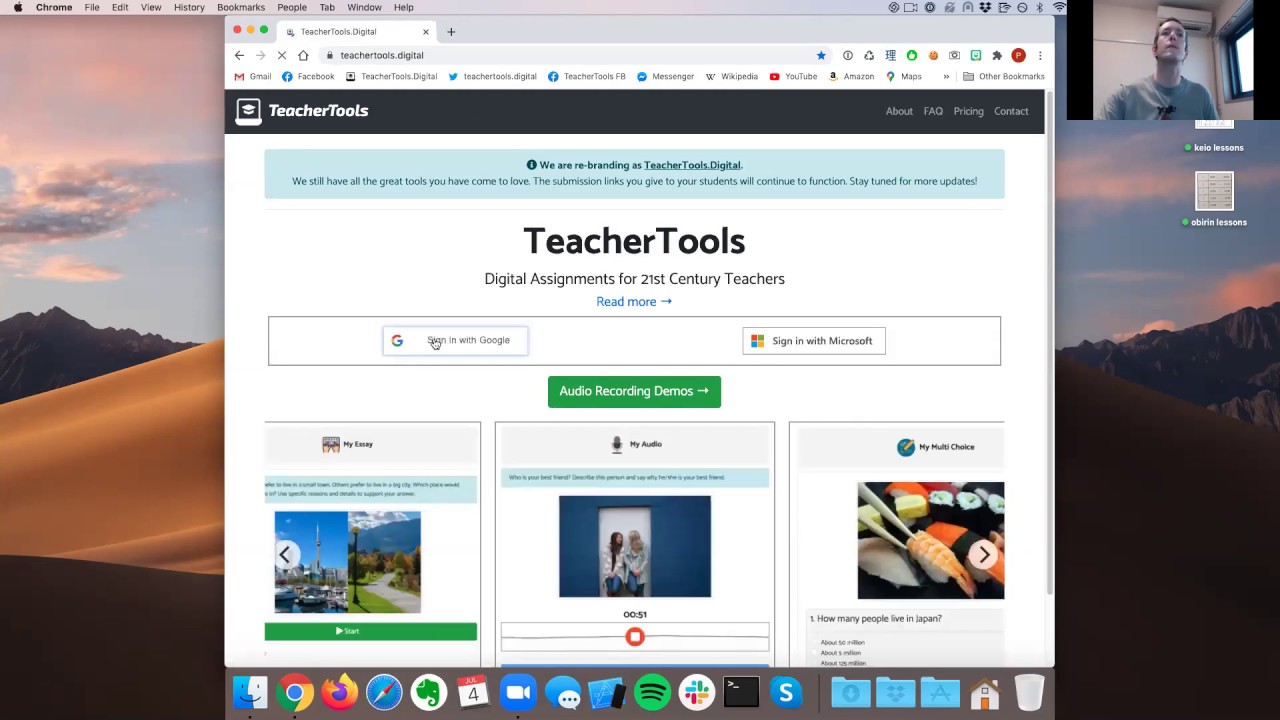Open a new Chrome tab
This screenshot has height=720, width=1280.
(x=451, y=31)
